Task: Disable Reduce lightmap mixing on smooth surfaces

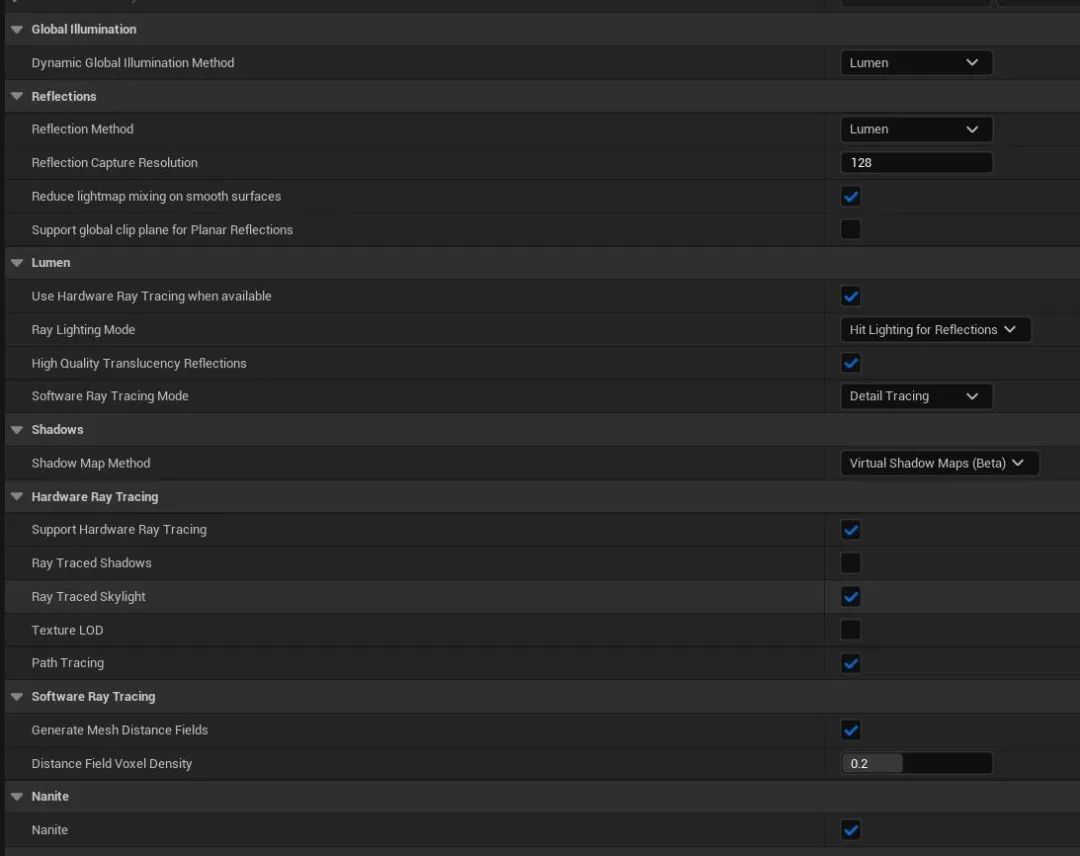Action: coord(851,197)
